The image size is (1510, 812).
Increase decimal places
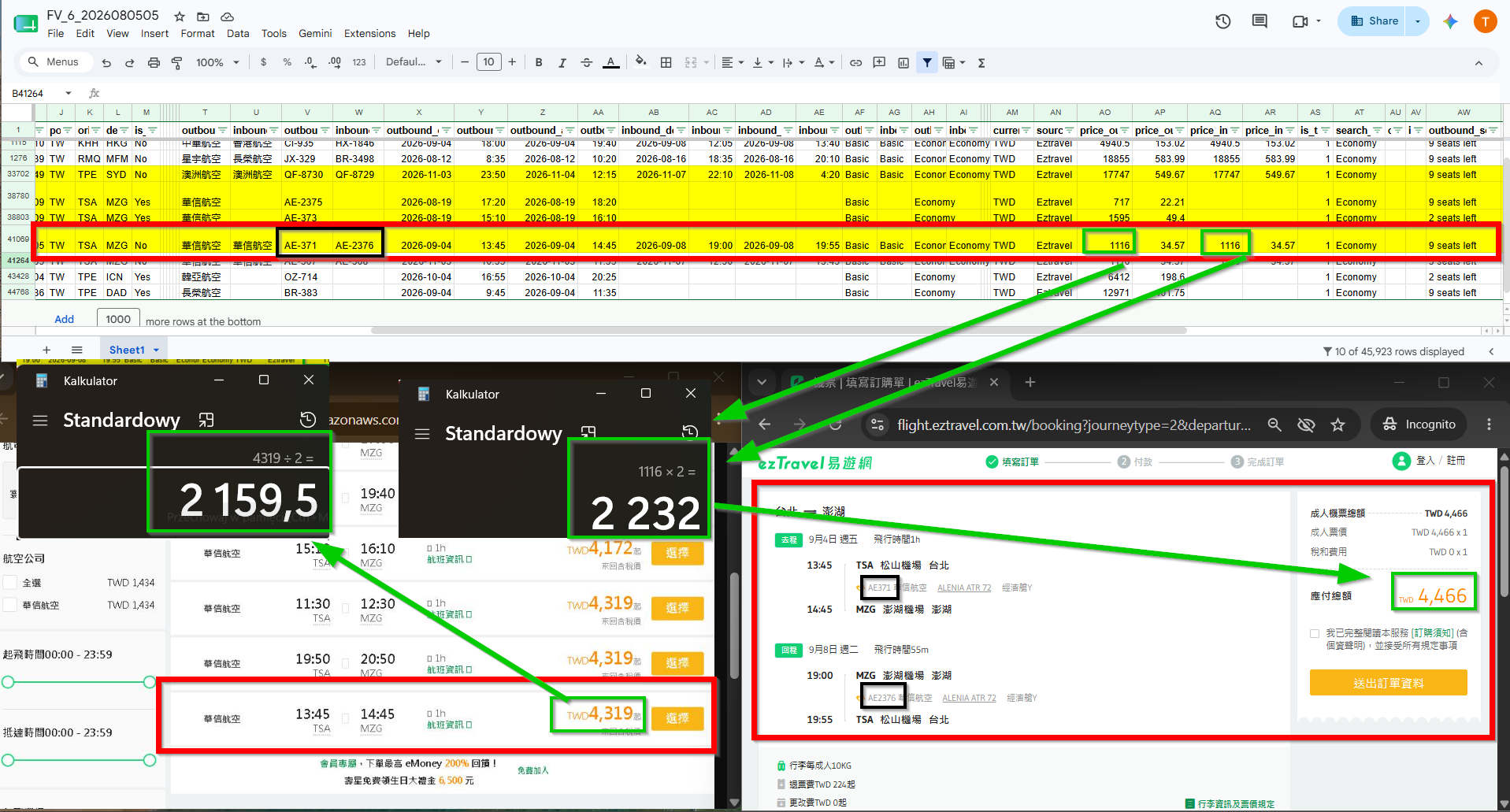335,63
